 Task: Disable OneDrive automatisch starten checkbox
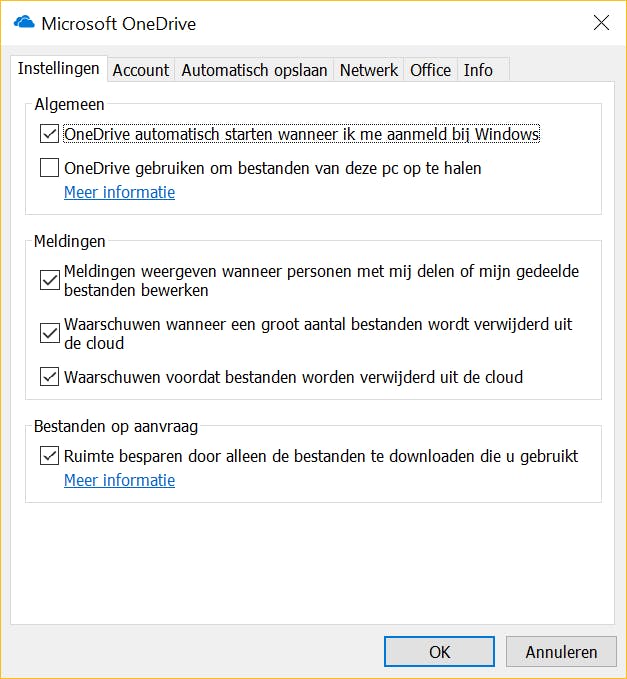click(x=50, y=134)
